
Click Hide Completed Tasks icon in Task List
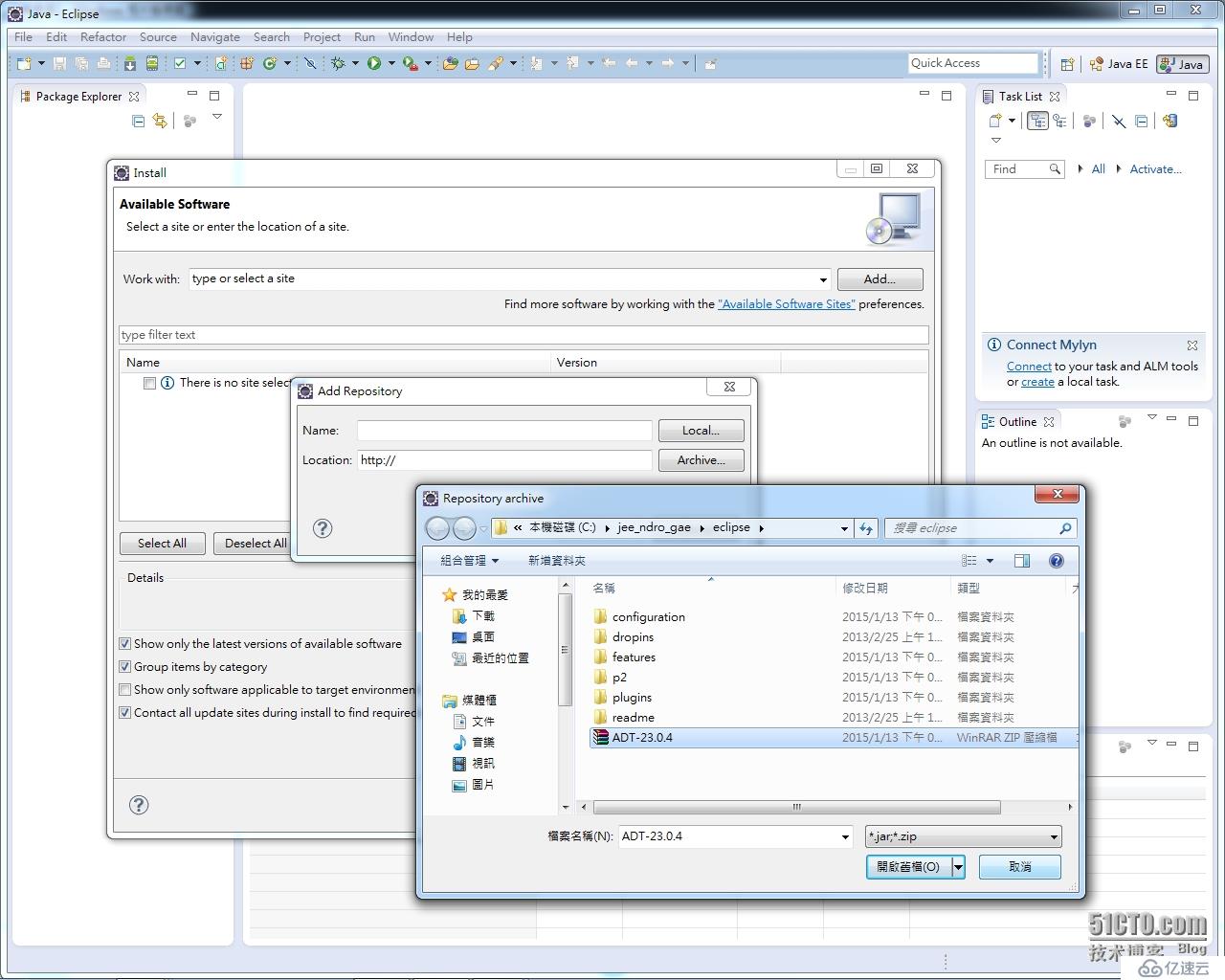(1118, 121)
